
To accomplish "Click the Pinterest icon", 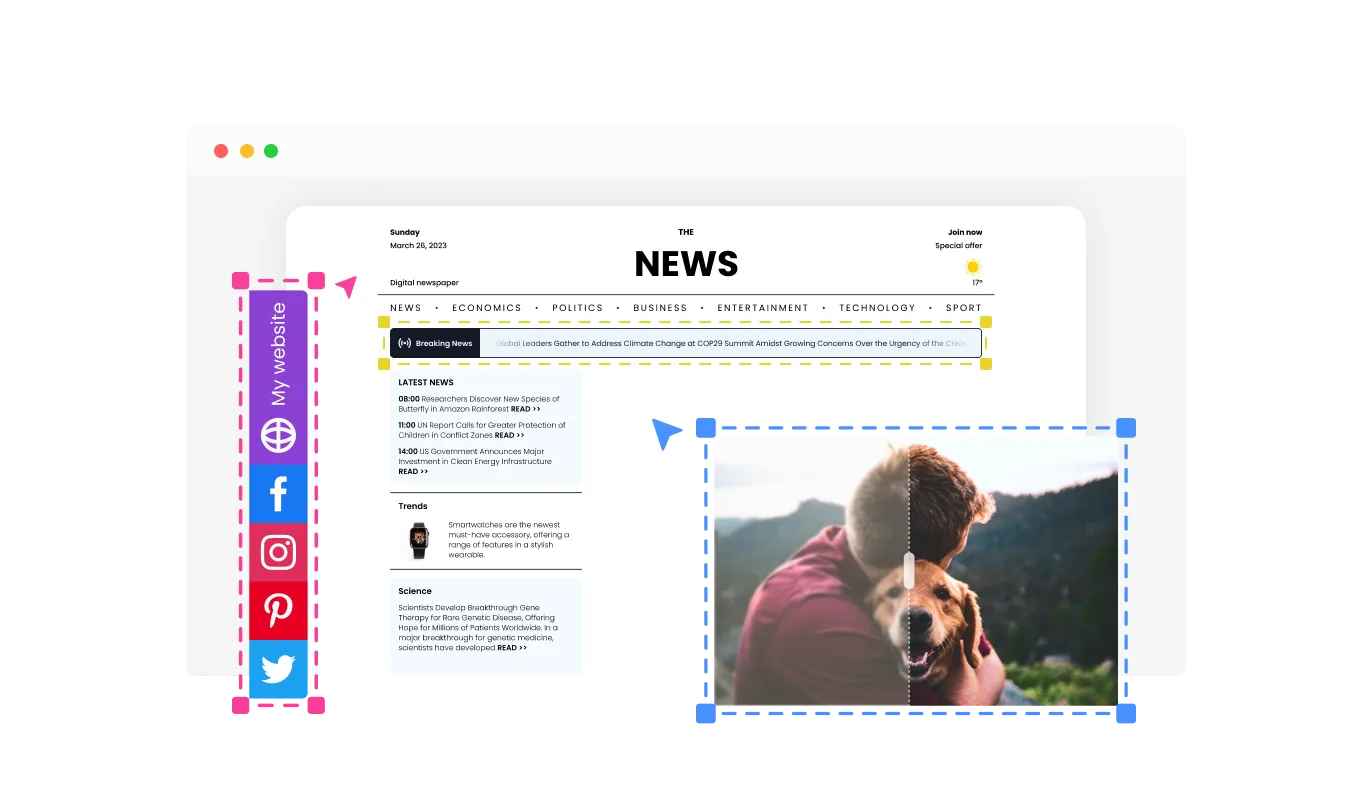I will (x=278, y=610).
